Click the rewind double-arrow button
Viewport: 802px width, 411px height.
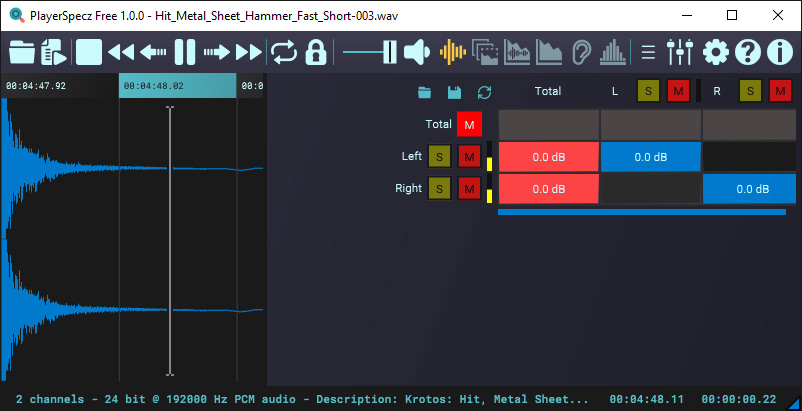121,52
